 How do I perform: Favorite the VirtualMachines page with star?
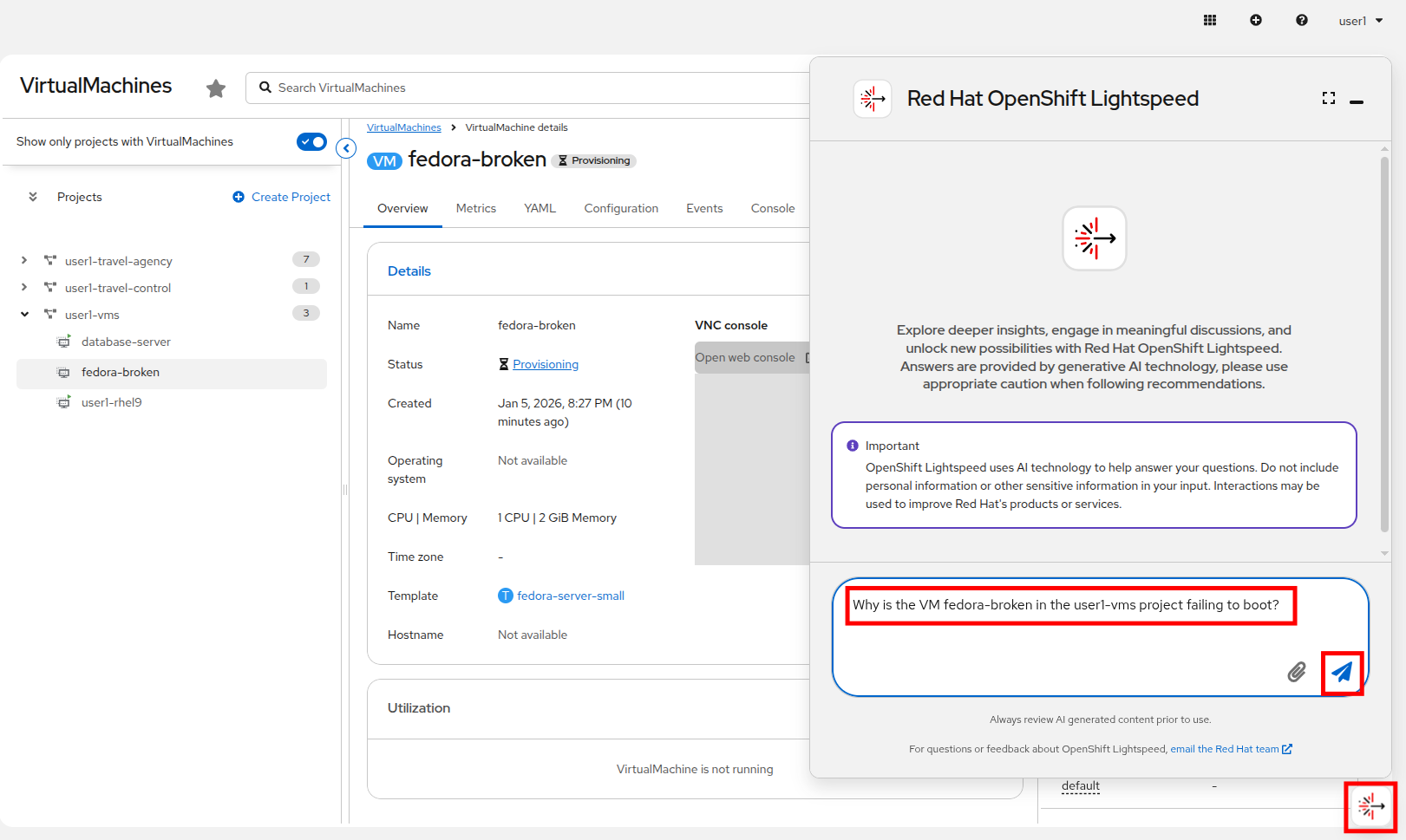coord(216,88)
